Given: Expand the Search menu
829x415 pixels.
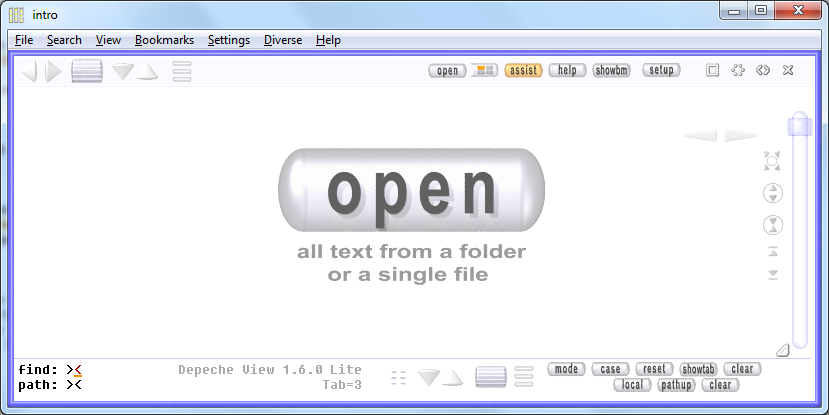Looking at the screenshot, I should 64,40.
